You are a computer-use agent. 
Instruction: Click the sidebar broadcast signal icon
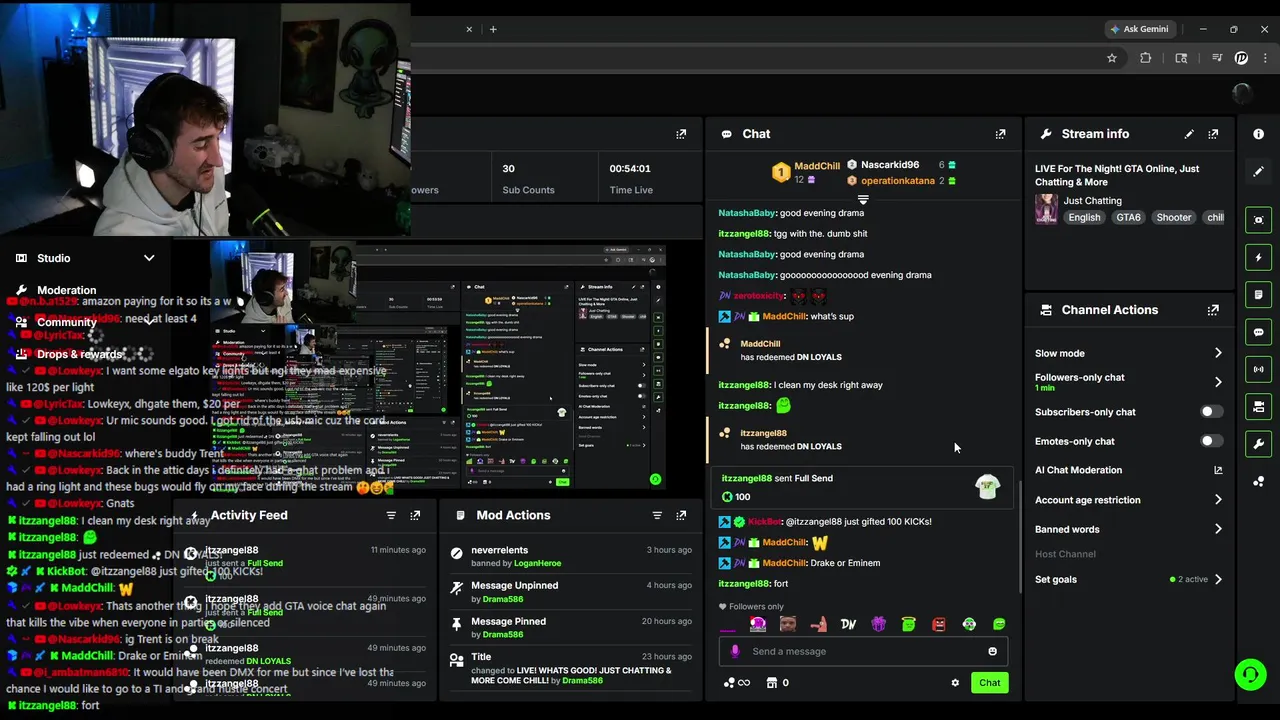pos(1258,369)
